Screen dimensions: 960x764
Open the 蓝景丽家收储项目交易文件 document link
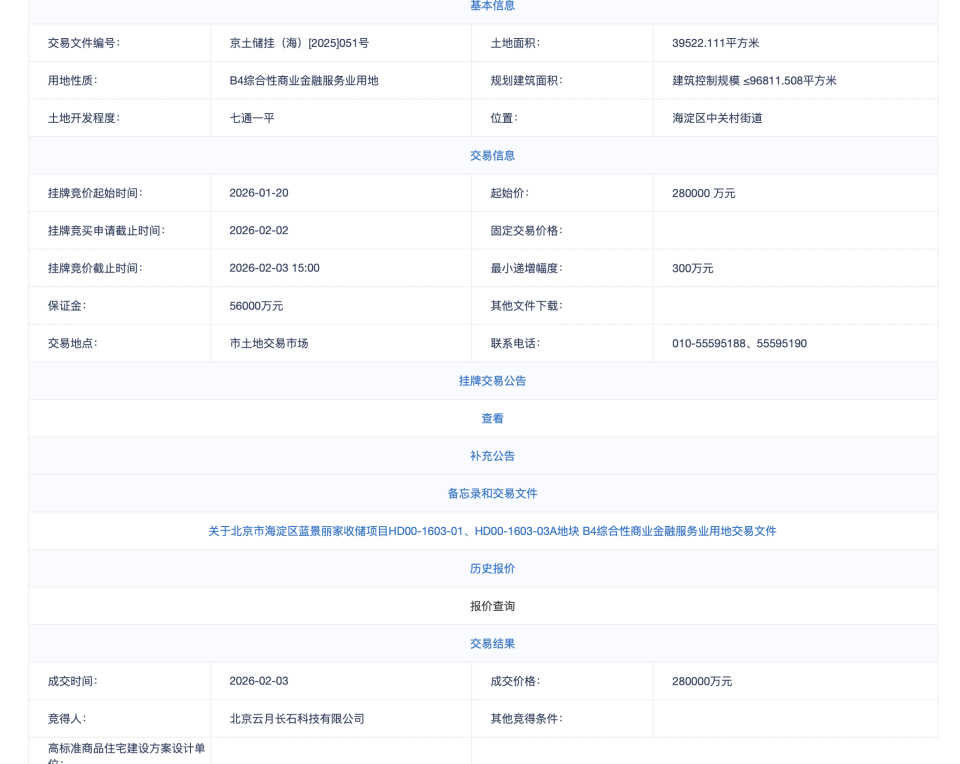tap(492, 531)
